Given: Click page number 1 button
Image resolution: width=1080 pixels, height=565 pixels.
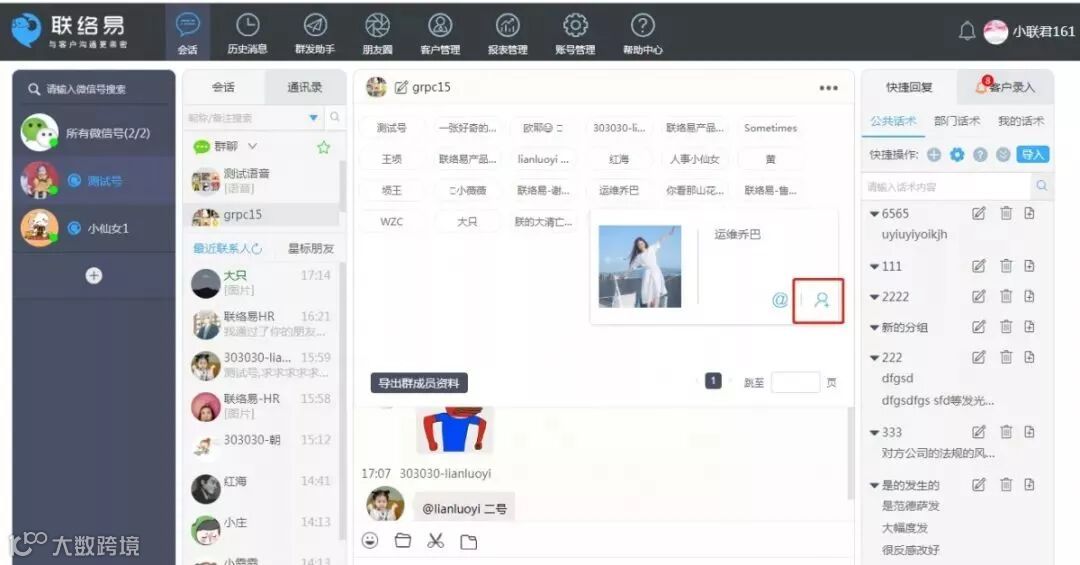Looking at the screenshot, I should 713,380.
